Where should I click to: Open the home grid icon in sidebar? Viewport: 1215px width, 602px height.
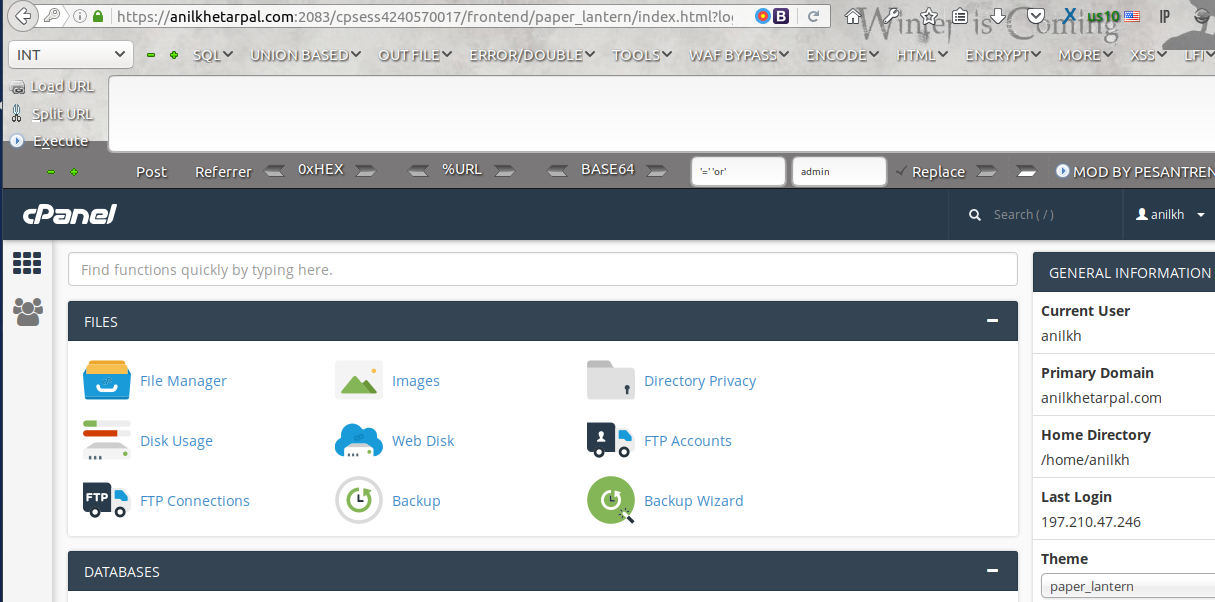[x=27, y=263]
